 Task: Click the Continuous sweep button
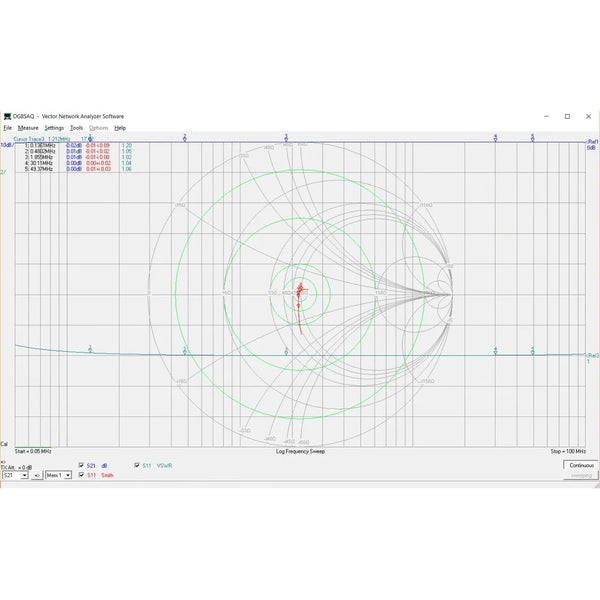[x=580, y=465]
